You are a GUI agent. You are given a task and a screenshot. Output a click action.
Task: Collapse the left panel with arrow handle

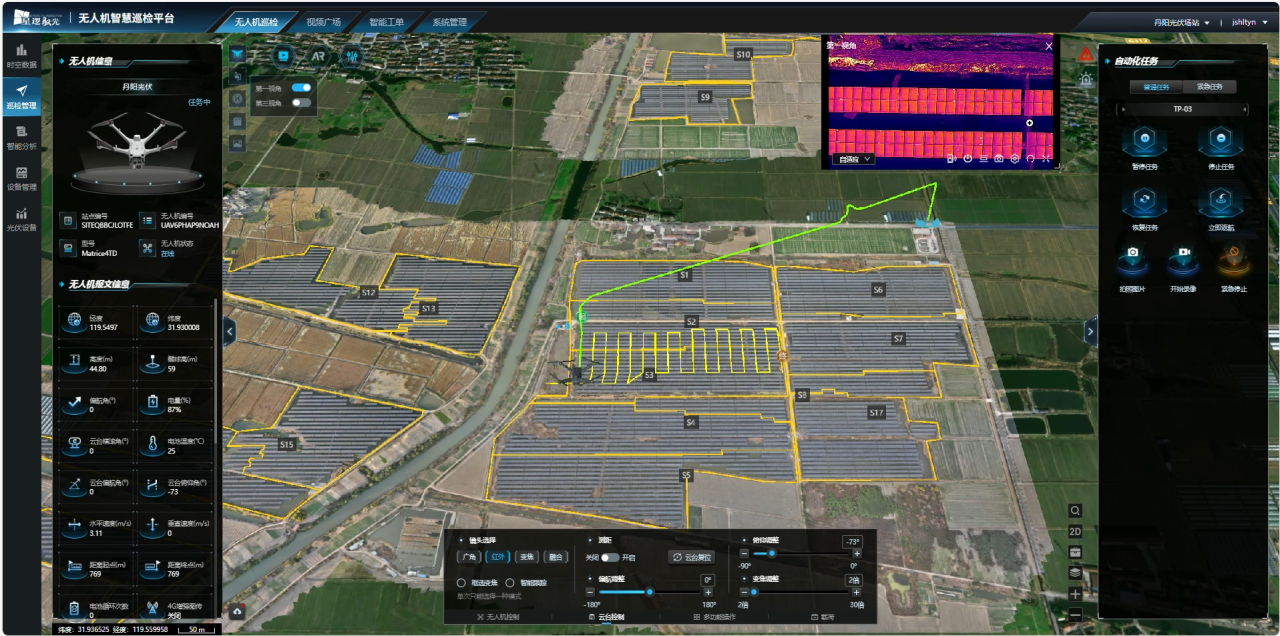(x=230, y=331)
